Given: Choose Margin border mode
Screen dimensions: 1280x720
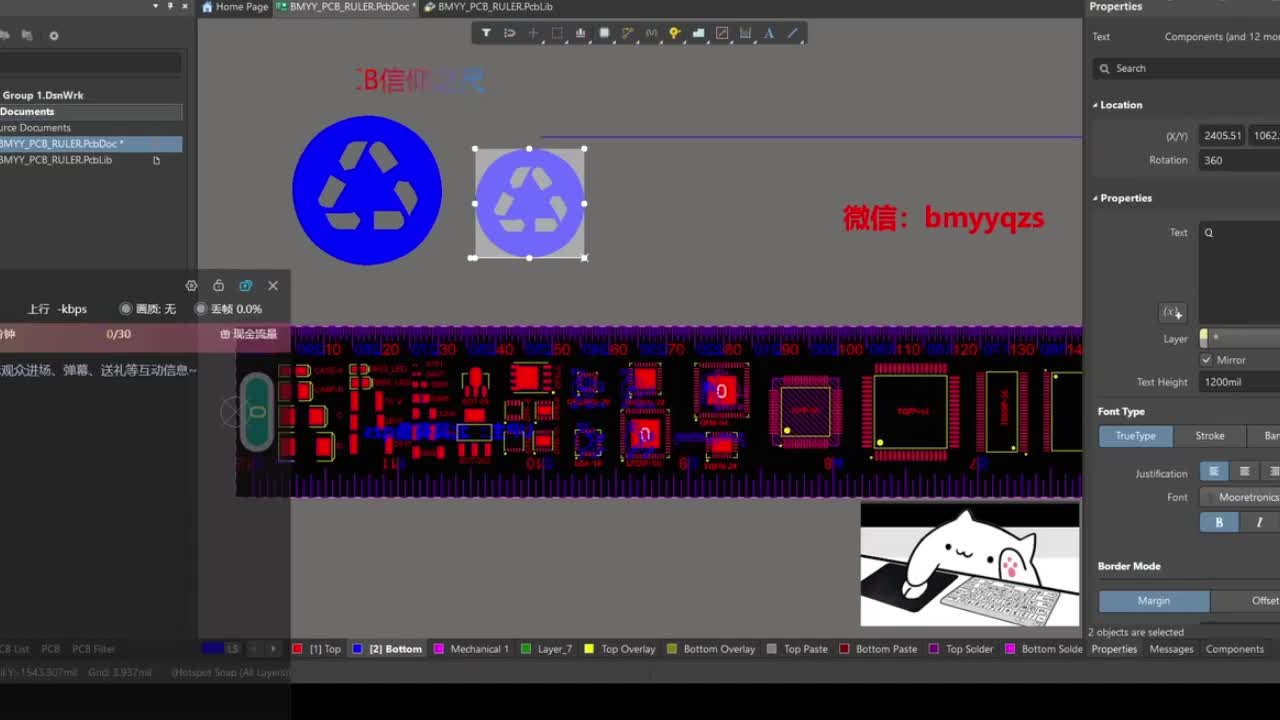Looking at the screenshot, I should click(x=1154, y=601).
